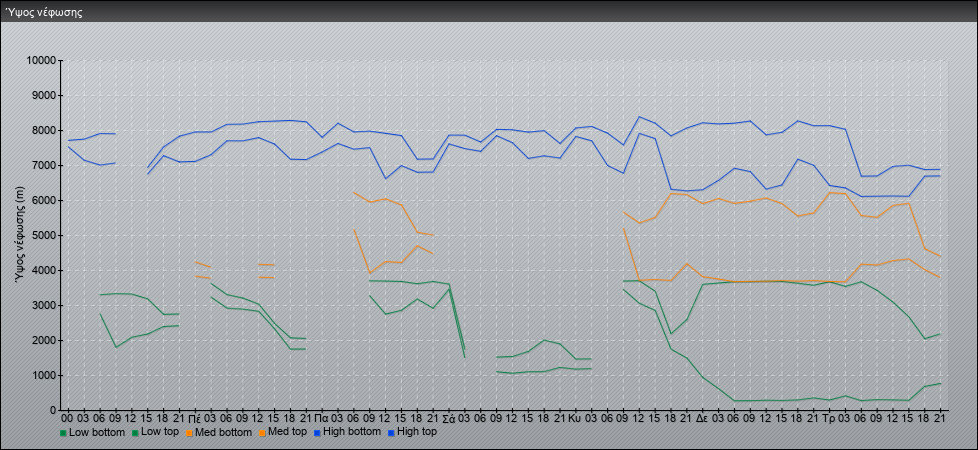Click the green Low top legend square

click(x=136, y=433)
